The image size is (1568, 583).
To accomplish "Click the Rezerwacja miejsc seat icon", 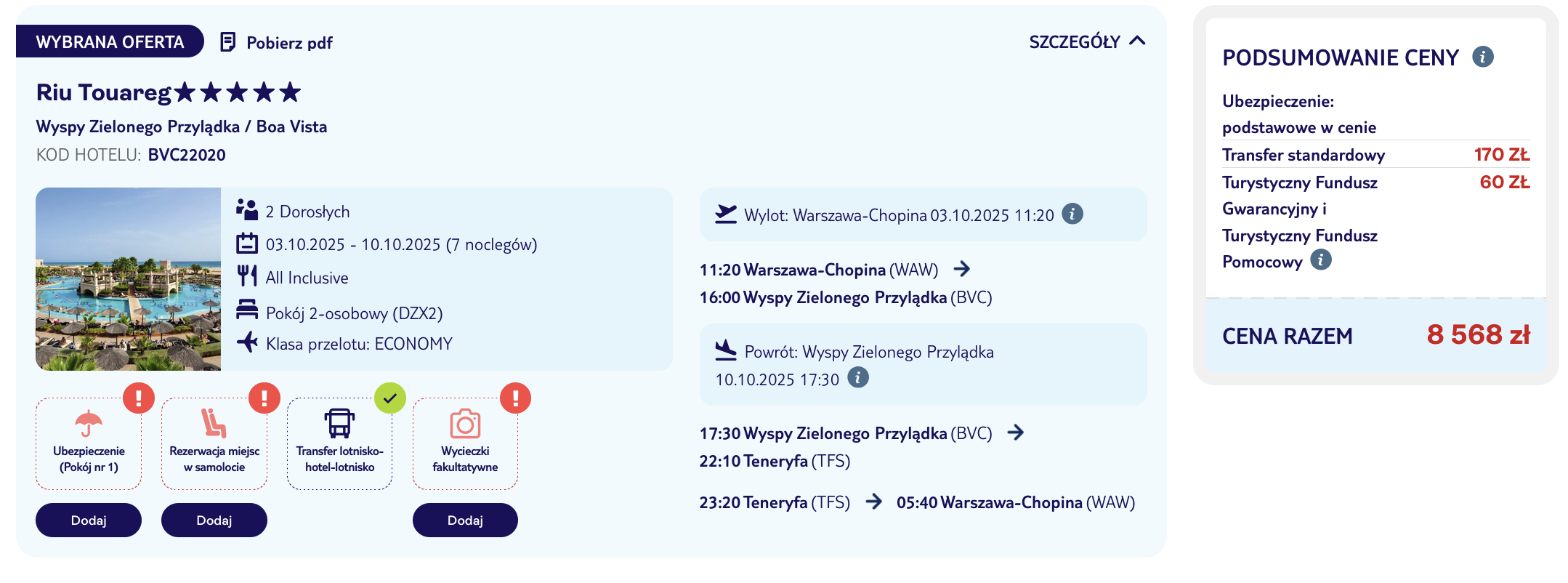I will [213, 425].
